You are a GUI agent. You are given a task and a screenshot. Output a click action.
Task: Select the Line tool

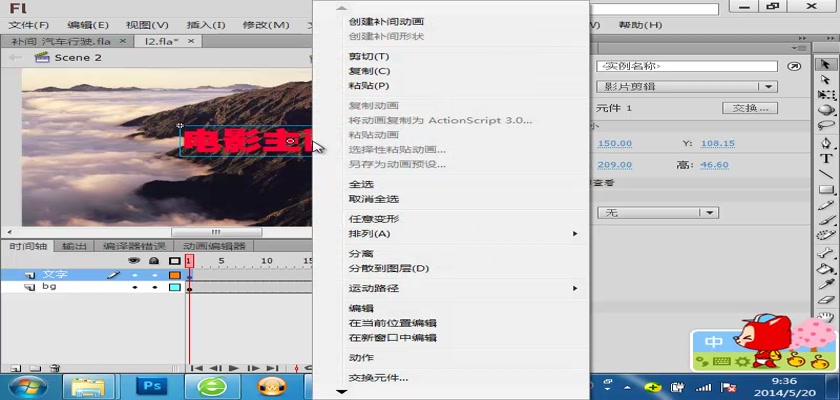click(x=826, y=174)
